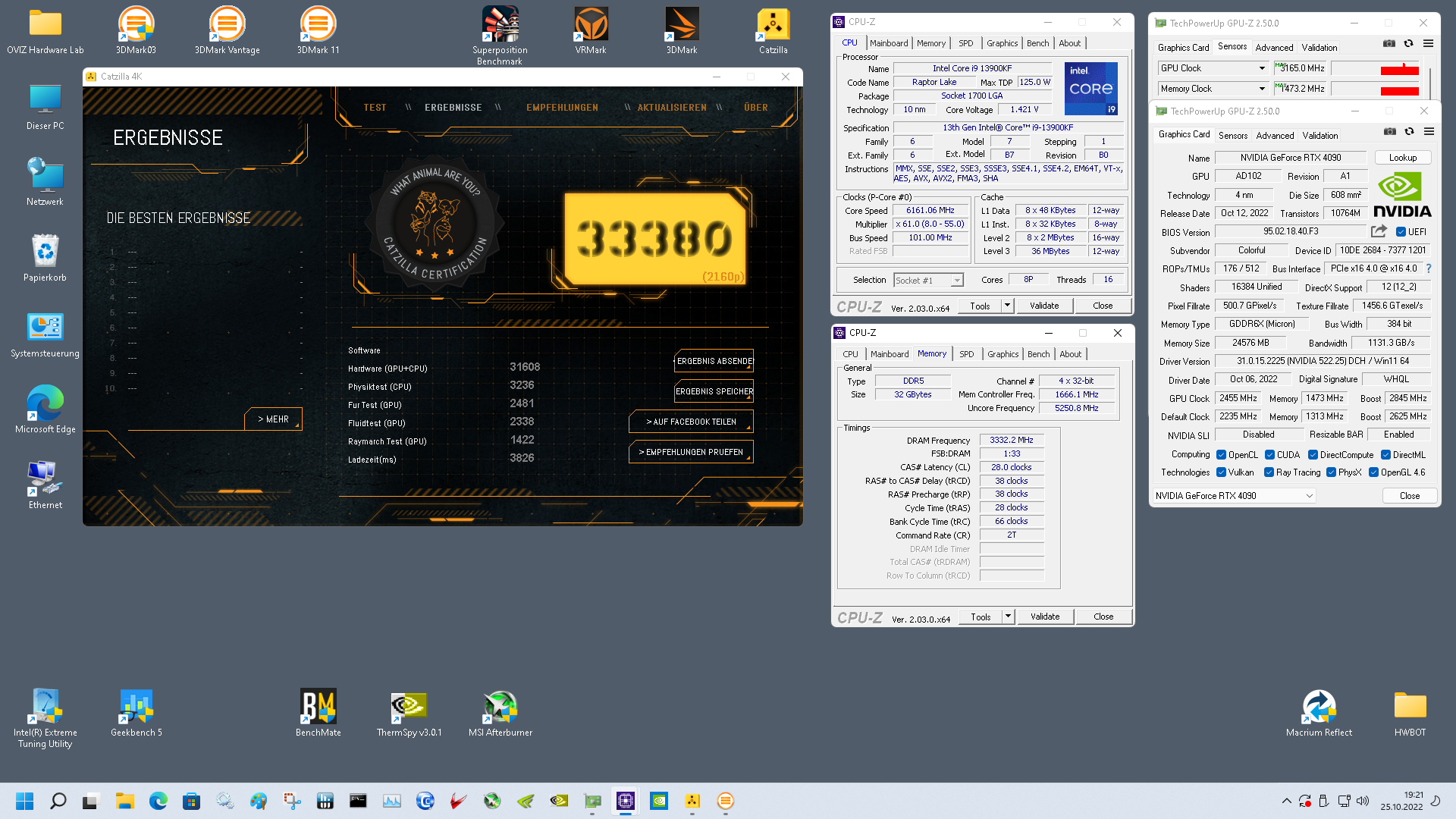Toggle the PhysX checkbox

[x=1331, y=472]
